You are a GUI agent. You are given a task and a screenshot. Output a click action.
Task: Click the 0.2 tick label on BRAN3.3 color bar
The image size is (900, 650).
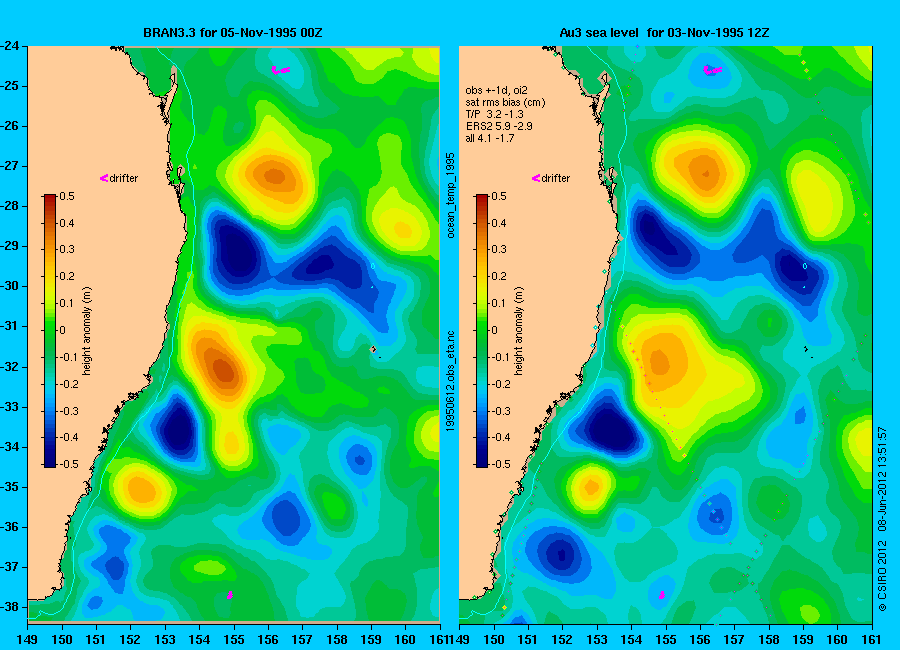pyautogui.click(x=67, y=277)
